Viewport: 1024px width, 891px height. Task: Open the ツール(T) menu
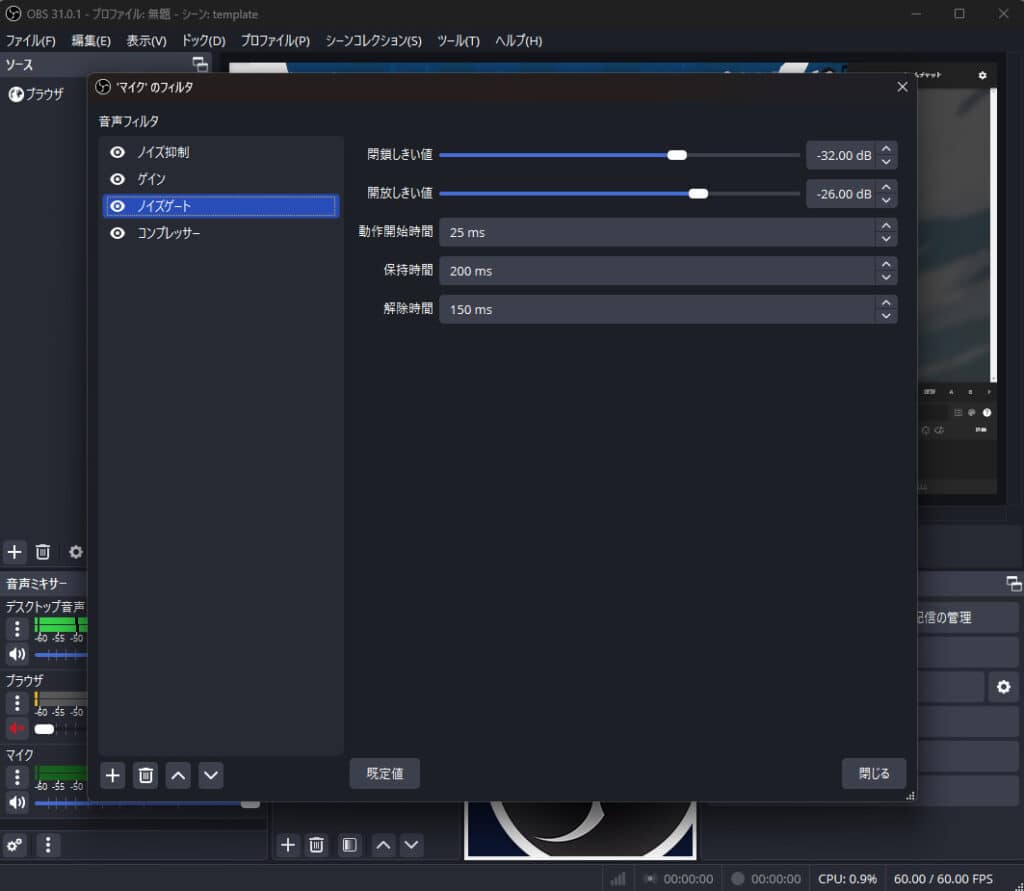pyautogui.click(x=458, y=41)
